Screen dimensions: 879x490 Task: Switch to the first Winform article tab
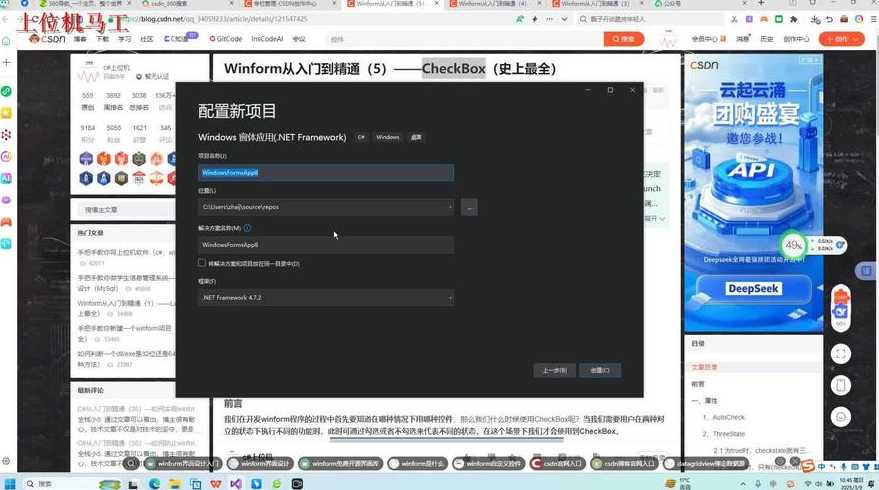tap(389, 4)
